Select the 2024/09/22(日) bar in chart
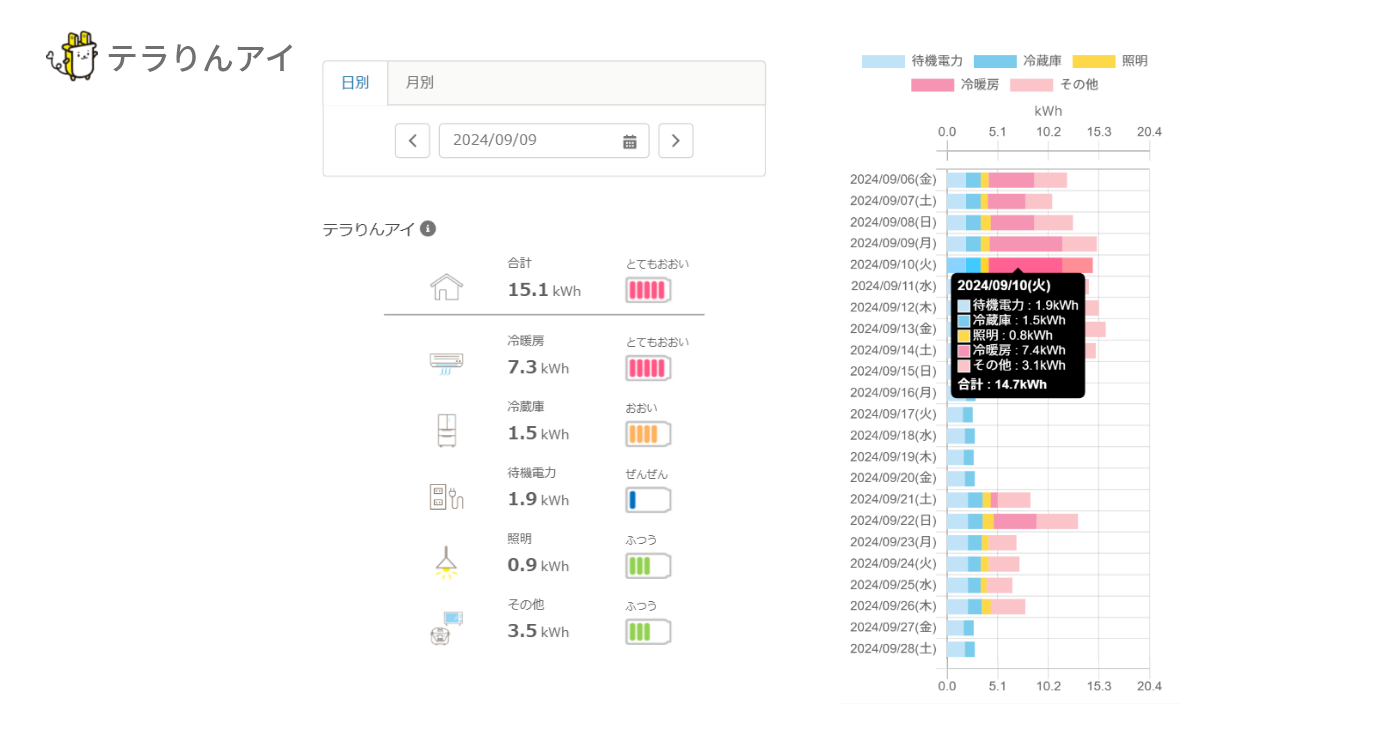The width and height of the screenshot is (1380, 740). pos(1011,521)
